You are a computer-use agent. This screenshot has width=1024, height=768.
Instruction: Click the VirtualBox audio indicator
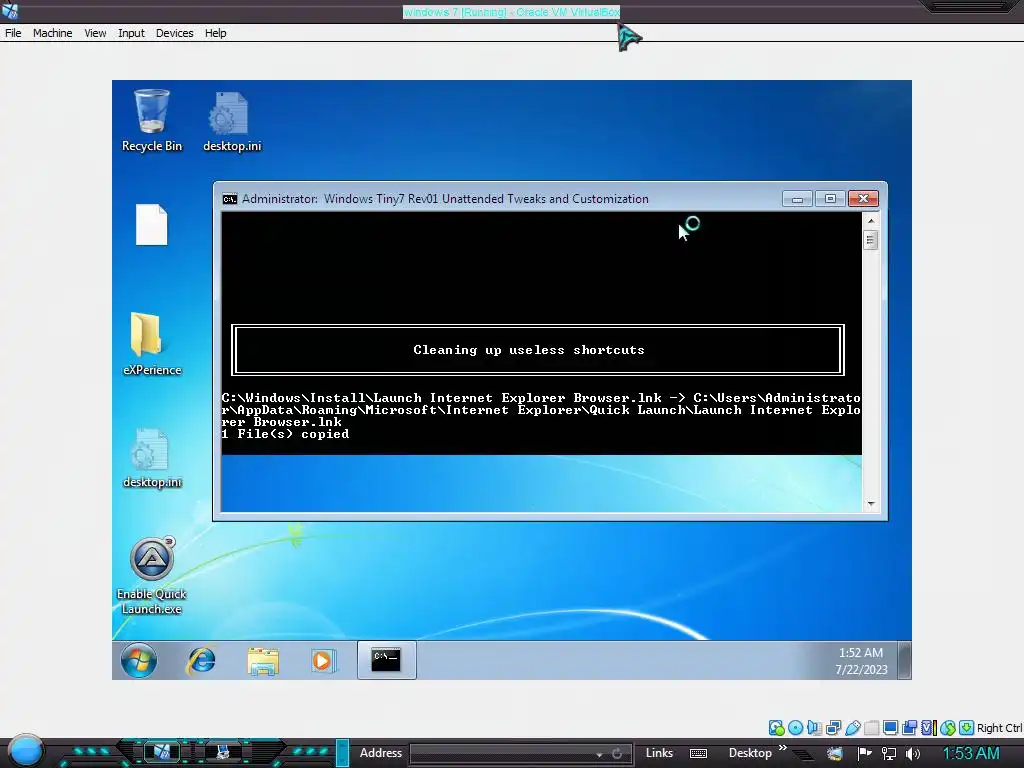coord(814,728)
